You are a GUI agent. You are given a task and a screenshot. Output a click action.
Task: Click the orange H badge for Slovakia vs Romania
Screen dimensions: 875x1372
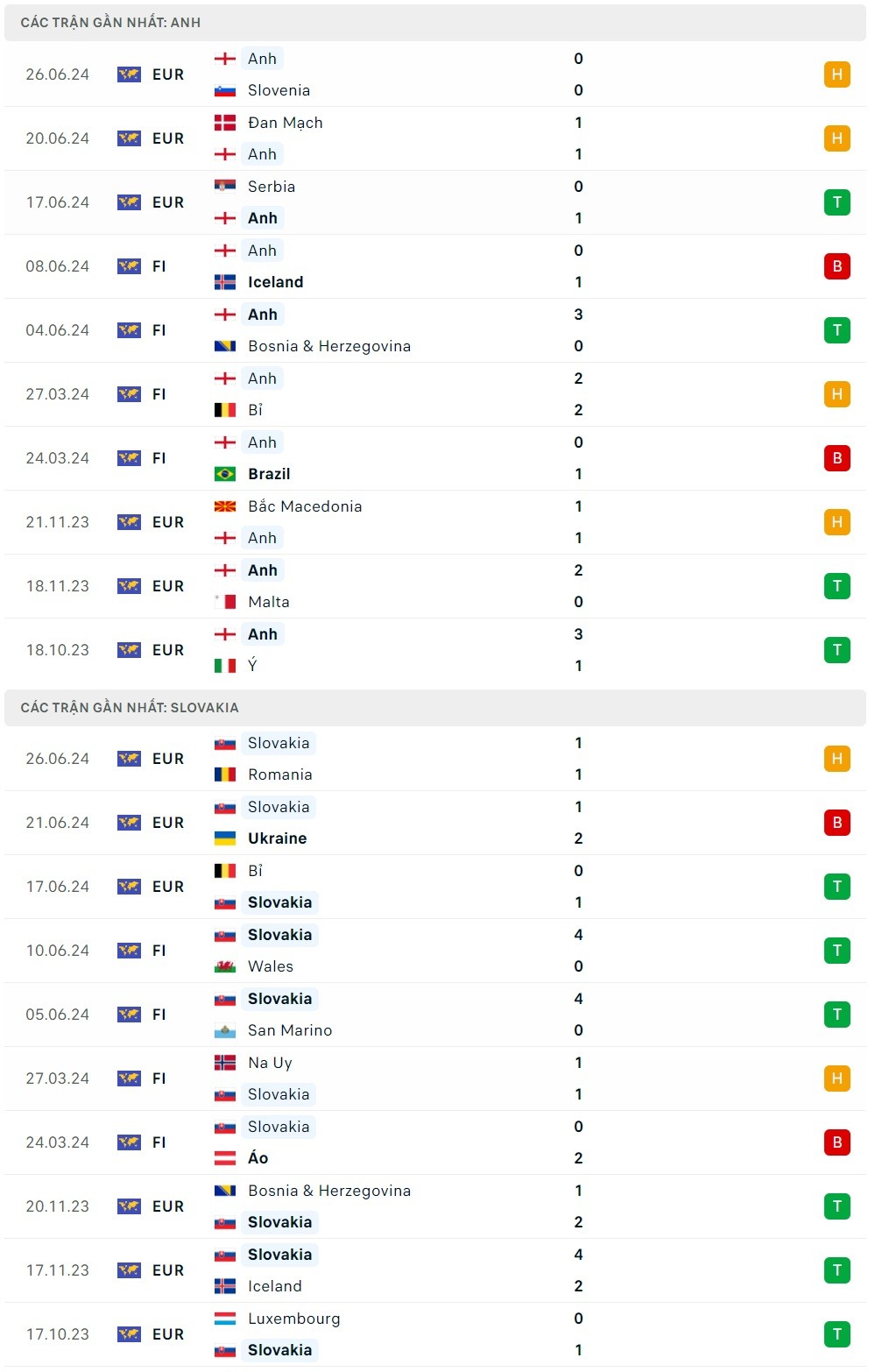(x=836, y=759)
